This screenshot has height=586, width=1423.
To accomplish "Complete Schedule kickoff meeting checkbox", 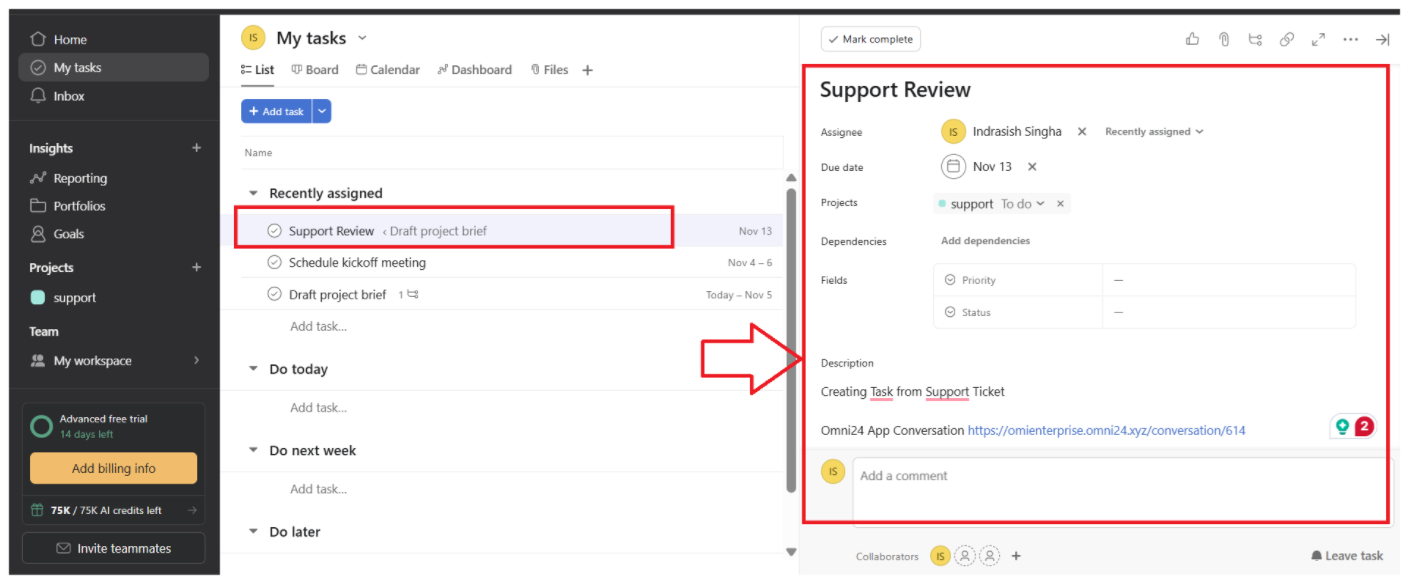I will tap(274, 263).
